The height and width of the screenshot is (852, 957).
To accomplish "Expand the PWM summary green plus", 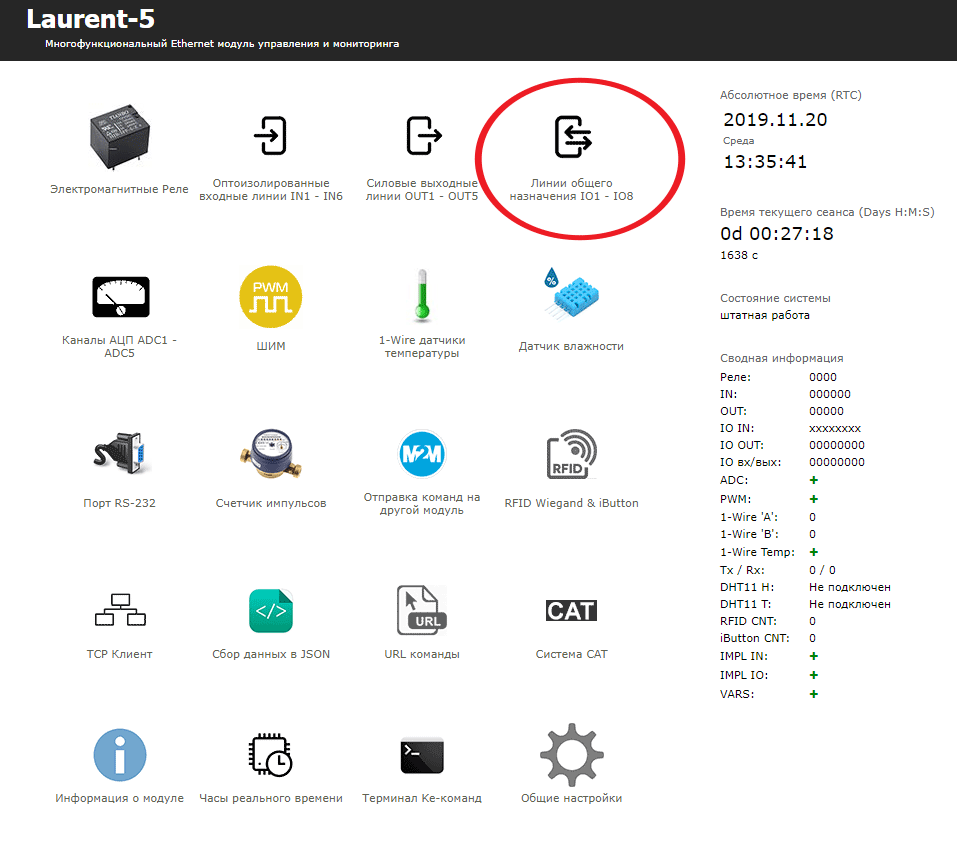I will tap(813, 498).
